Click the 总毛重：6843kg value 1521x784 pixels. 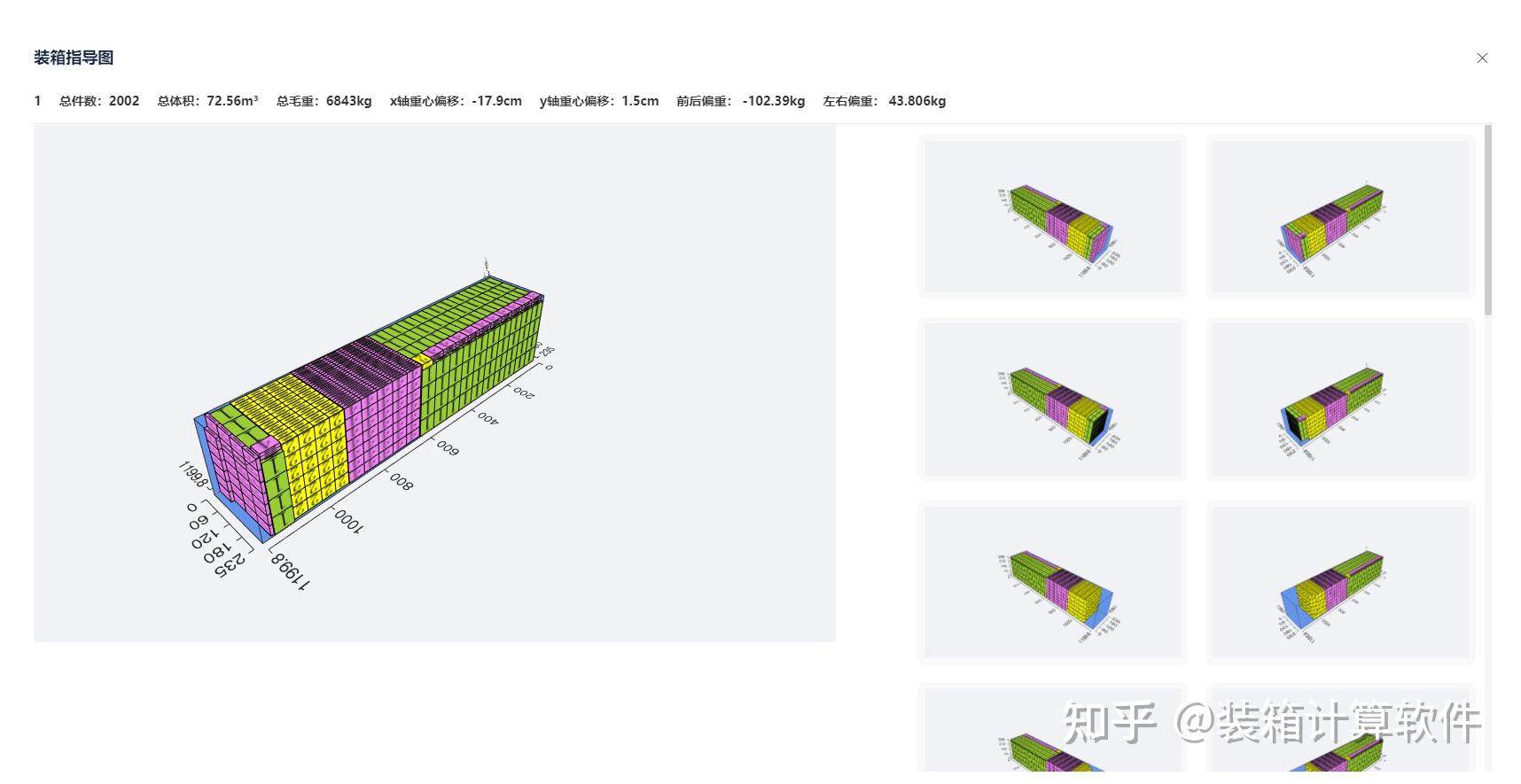tap(324, 101)
